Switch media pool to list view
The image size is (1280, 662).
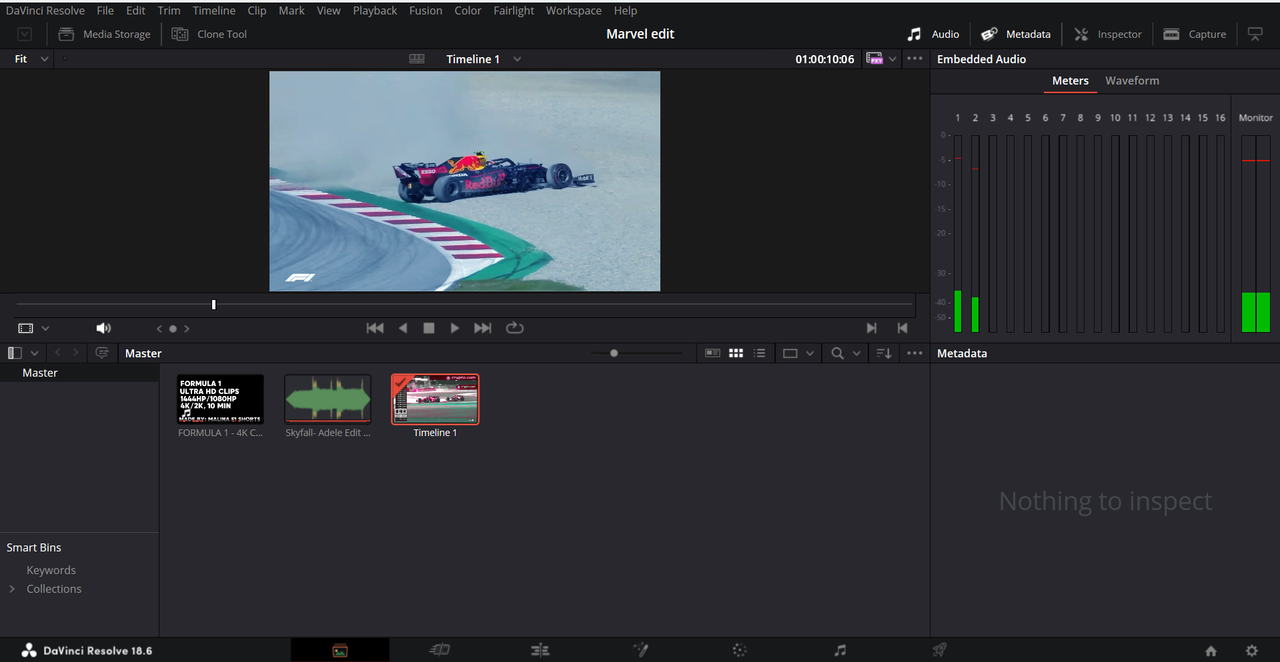point(760,353)
